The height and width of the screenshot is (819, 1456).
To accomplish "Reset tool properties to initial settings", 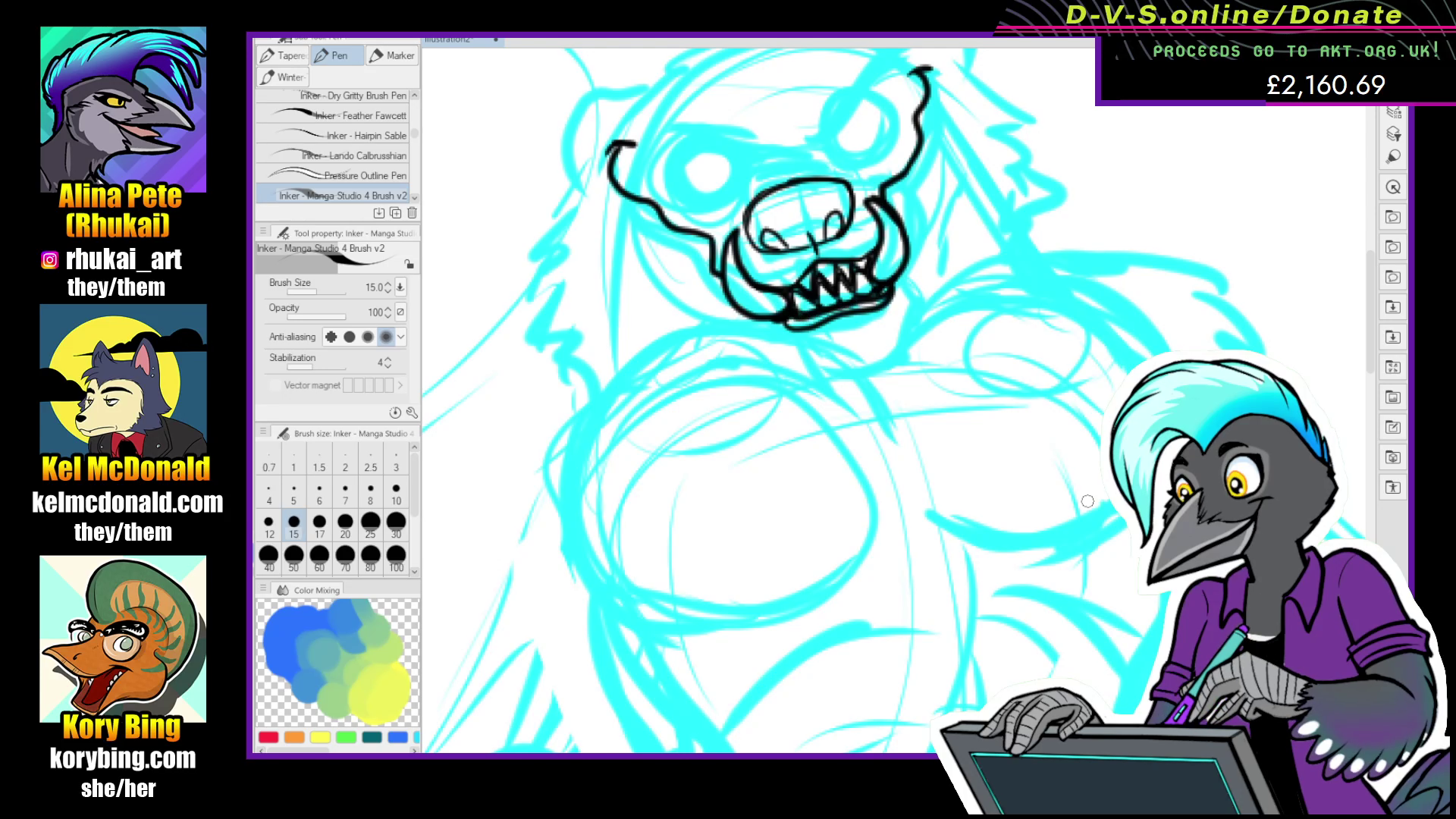I will (395, 413).
